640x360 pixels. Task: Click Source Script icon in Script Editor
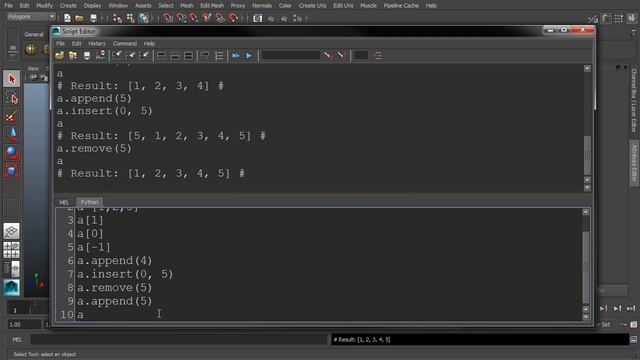click(73, 56)
